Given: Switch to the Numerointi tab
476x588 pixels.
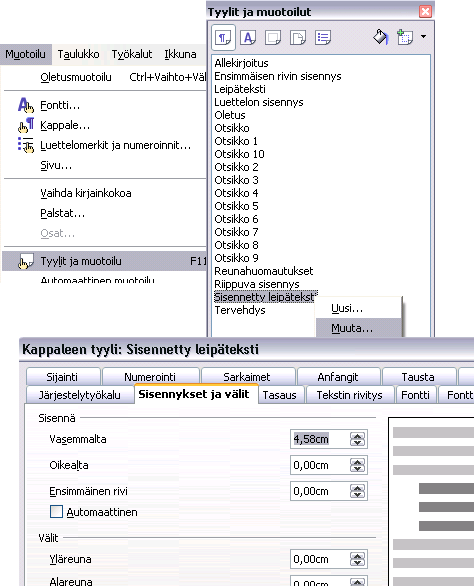Looking at the screenshot, I should point(150,376).
